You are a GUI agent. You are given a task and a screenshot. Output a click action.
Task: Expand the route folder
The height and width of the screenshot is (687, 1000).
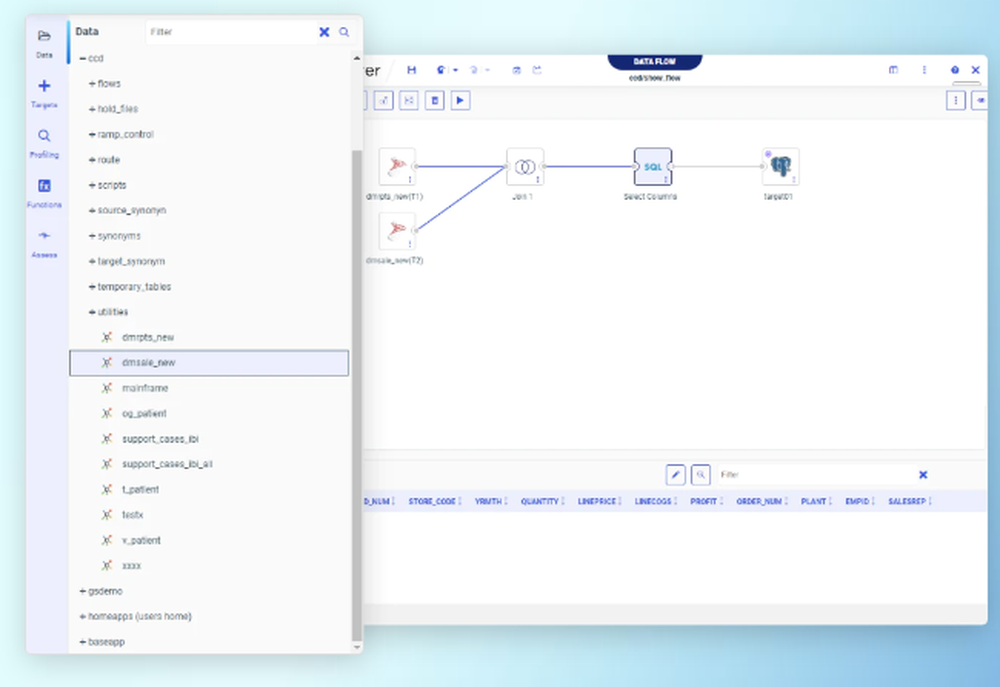[x=92, y=159]
